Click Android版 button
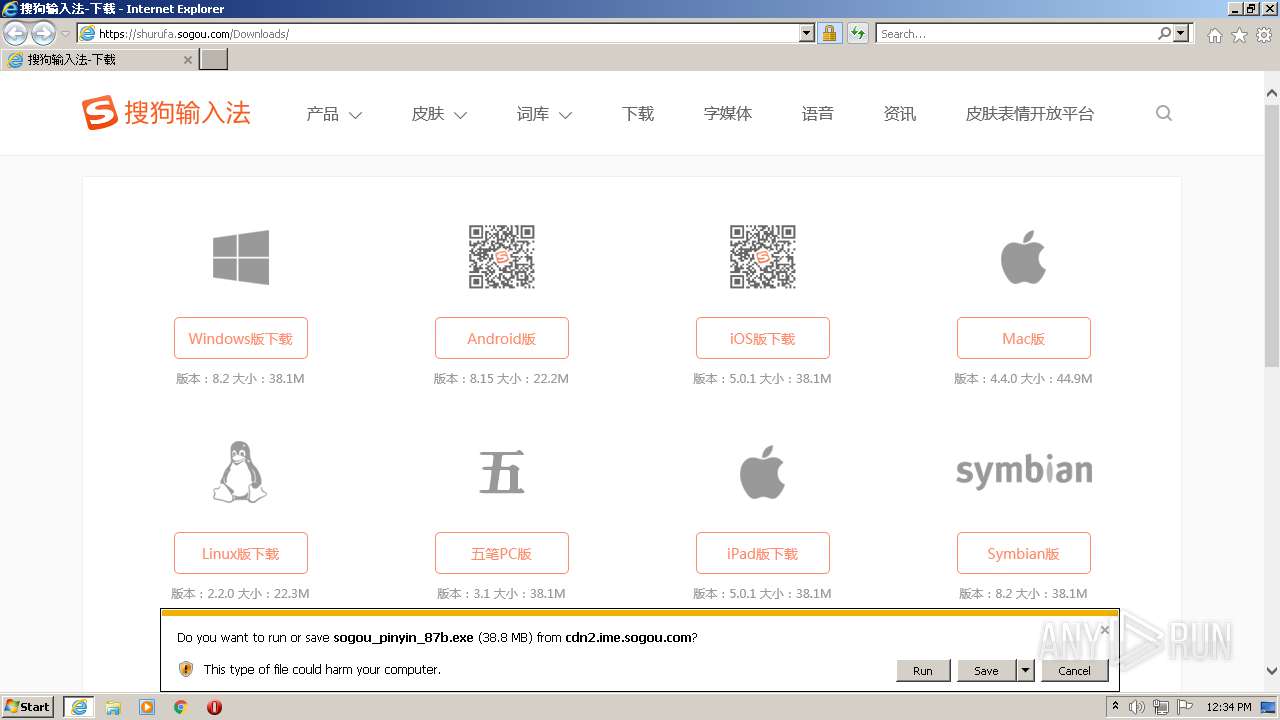The image size is (1280, 720). click(x=502, y=338)
